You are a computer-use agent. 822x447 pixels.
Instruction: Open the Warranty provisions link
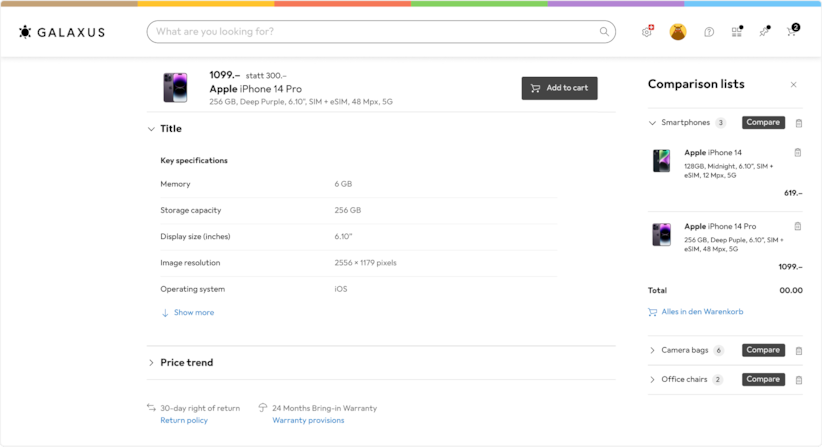(308, 420)
